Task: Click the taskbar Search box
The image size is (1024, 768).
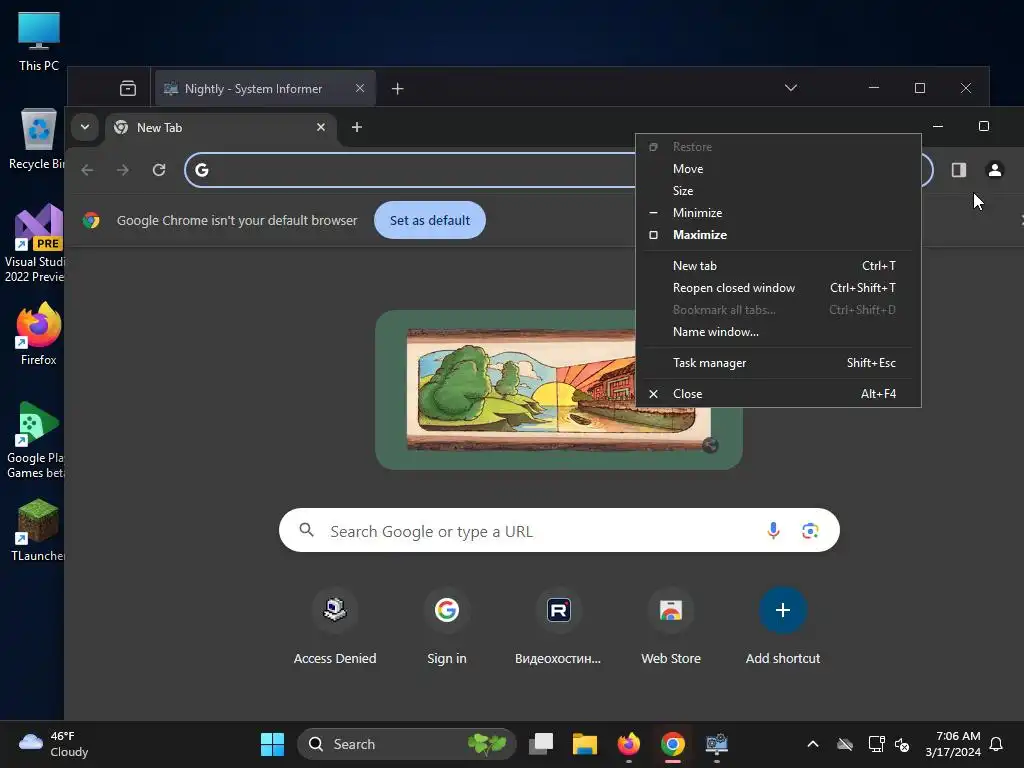Action: tap(406, 744)
